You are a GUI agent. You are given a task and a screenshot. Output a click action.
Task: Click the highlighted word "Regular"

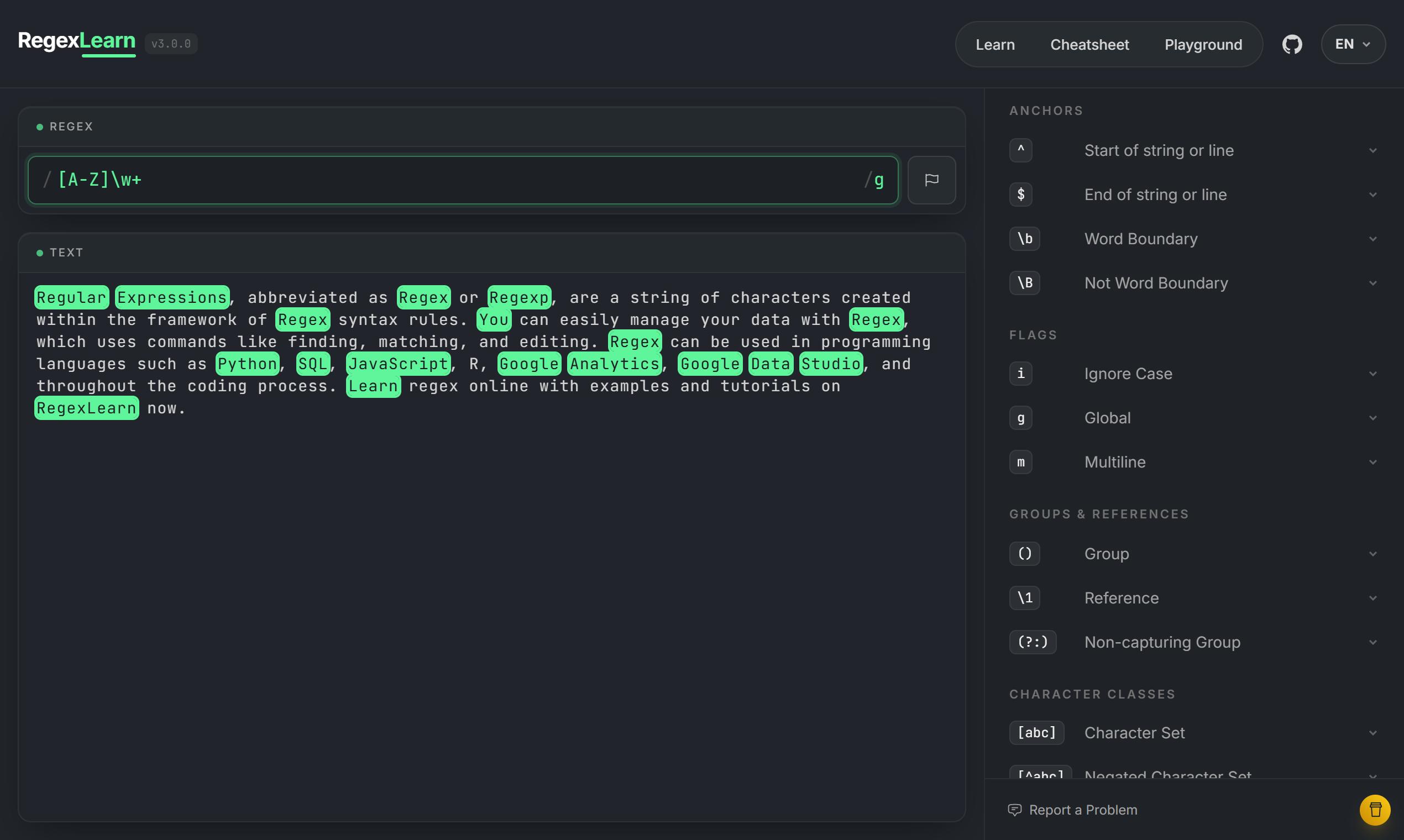71,297
